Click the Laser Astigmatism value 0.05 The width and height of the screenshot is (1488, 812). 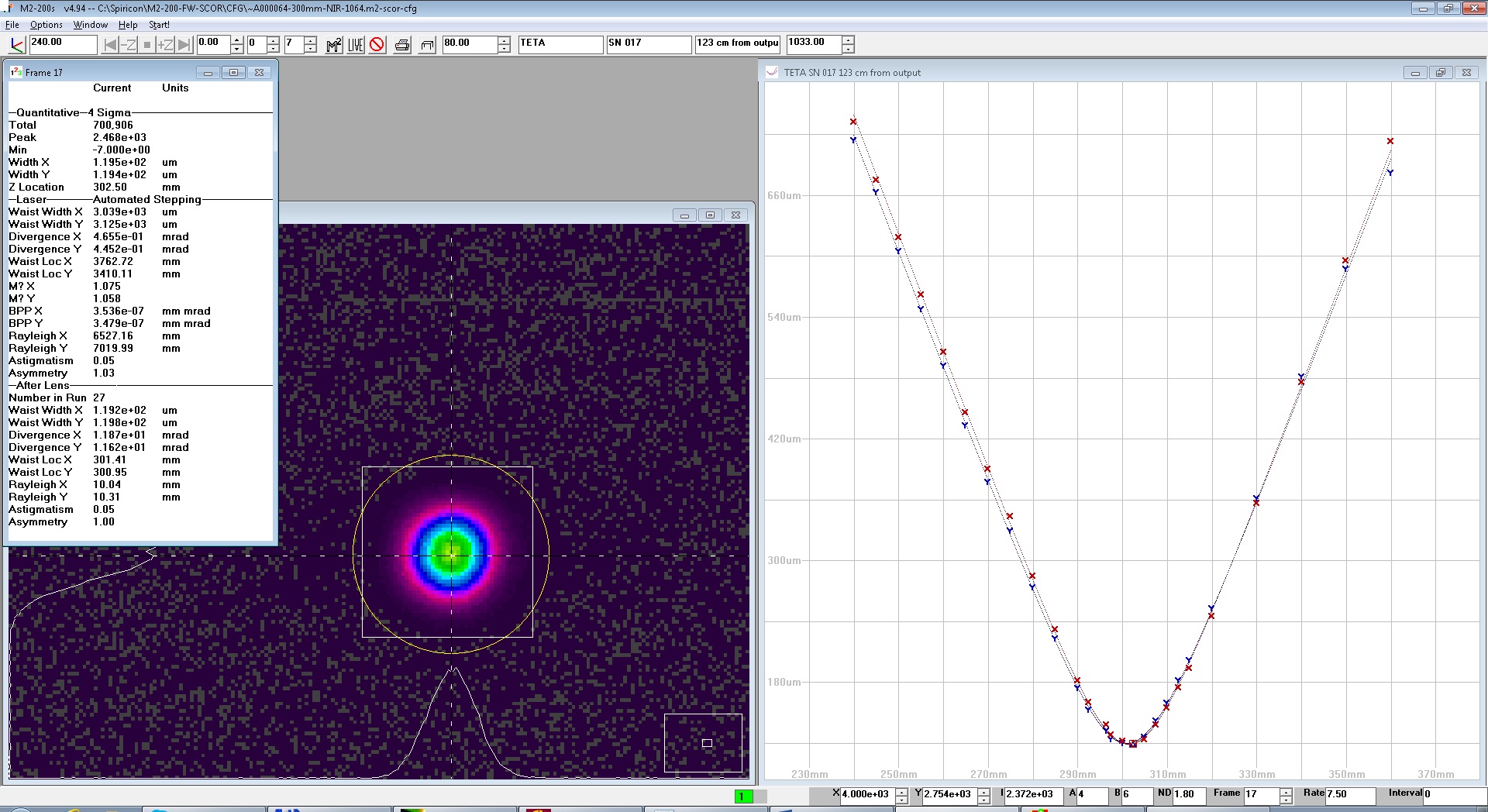click(104, 360)
